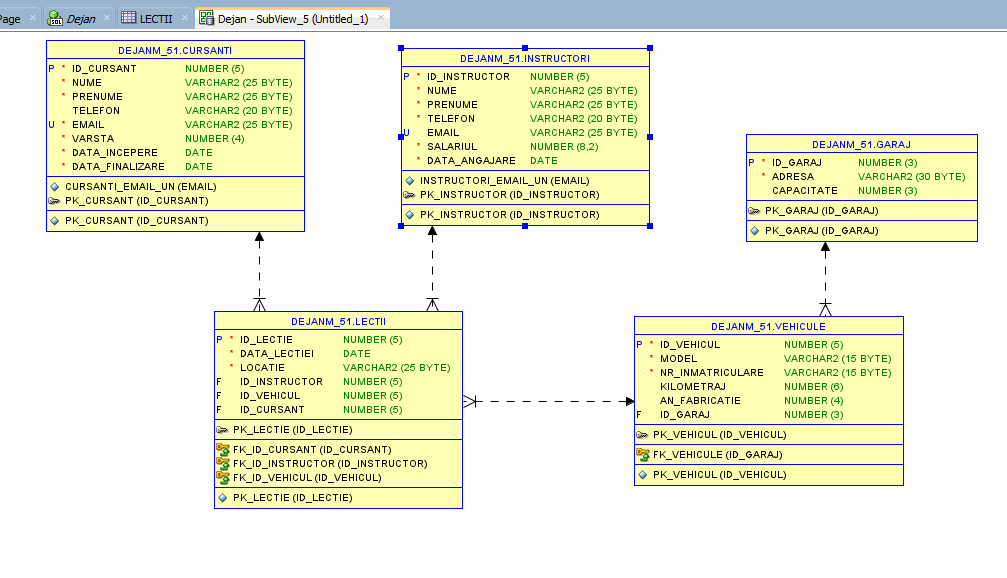Close the Dejan worksheet tab
The height and width of the screenshot is (578, 1007).
point(107,17)
